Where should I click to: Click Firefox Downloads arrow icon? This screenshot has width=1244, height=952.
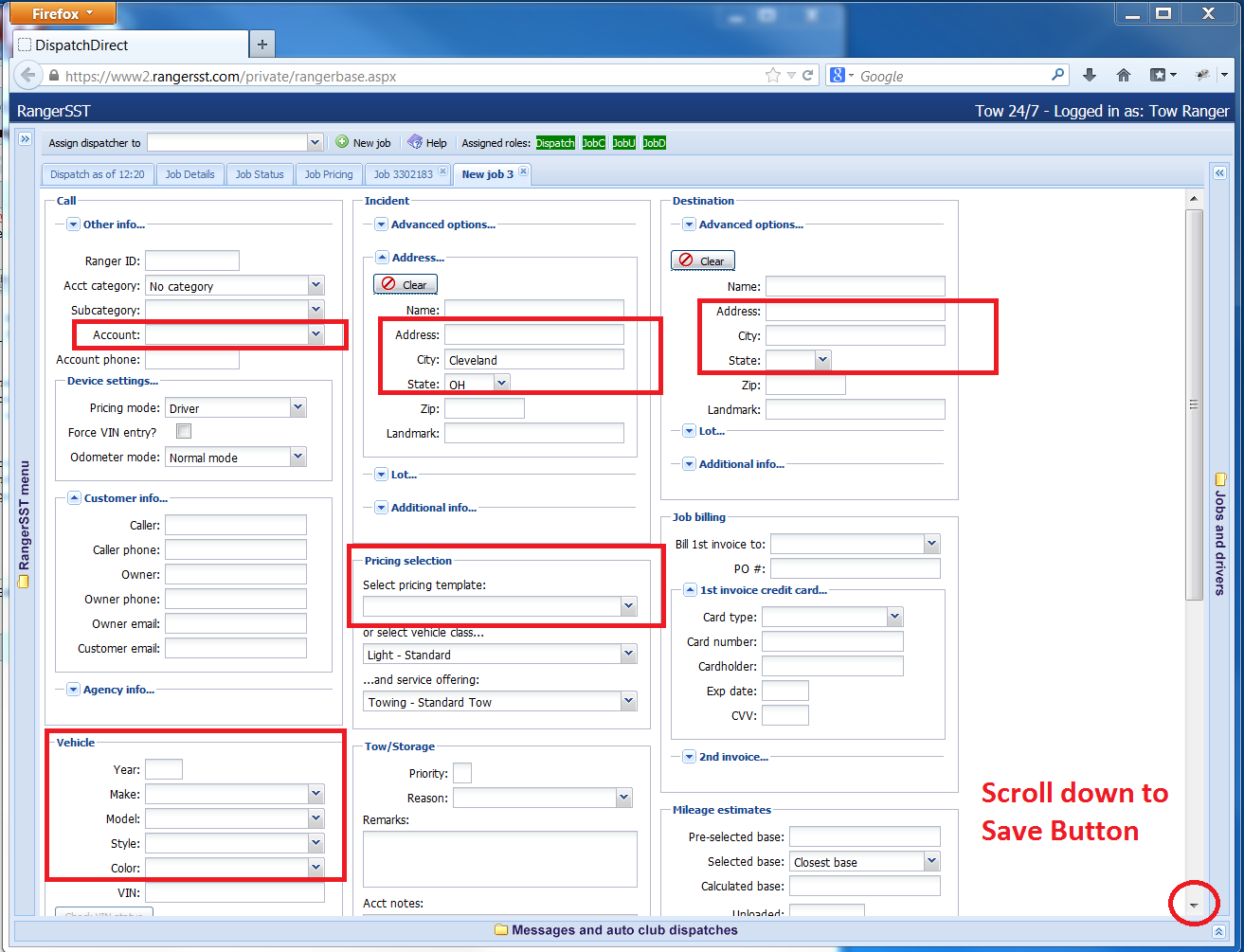1090,76
